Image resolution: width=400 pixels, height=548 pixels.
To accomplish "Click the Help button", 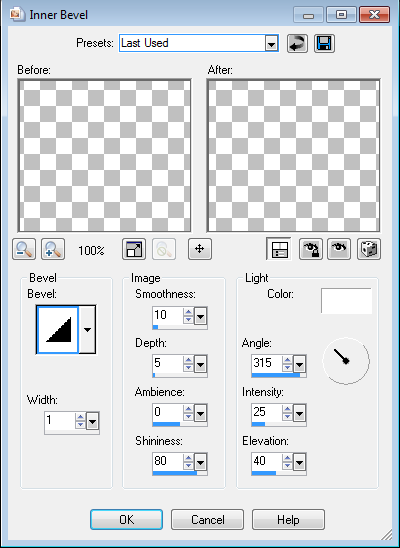I will (289, 520).
